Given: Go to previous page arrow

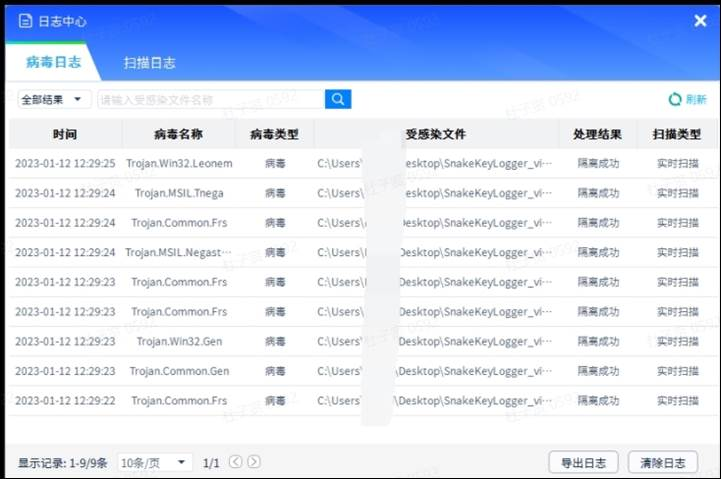Looking at the screenshot, I should [236, 462].
